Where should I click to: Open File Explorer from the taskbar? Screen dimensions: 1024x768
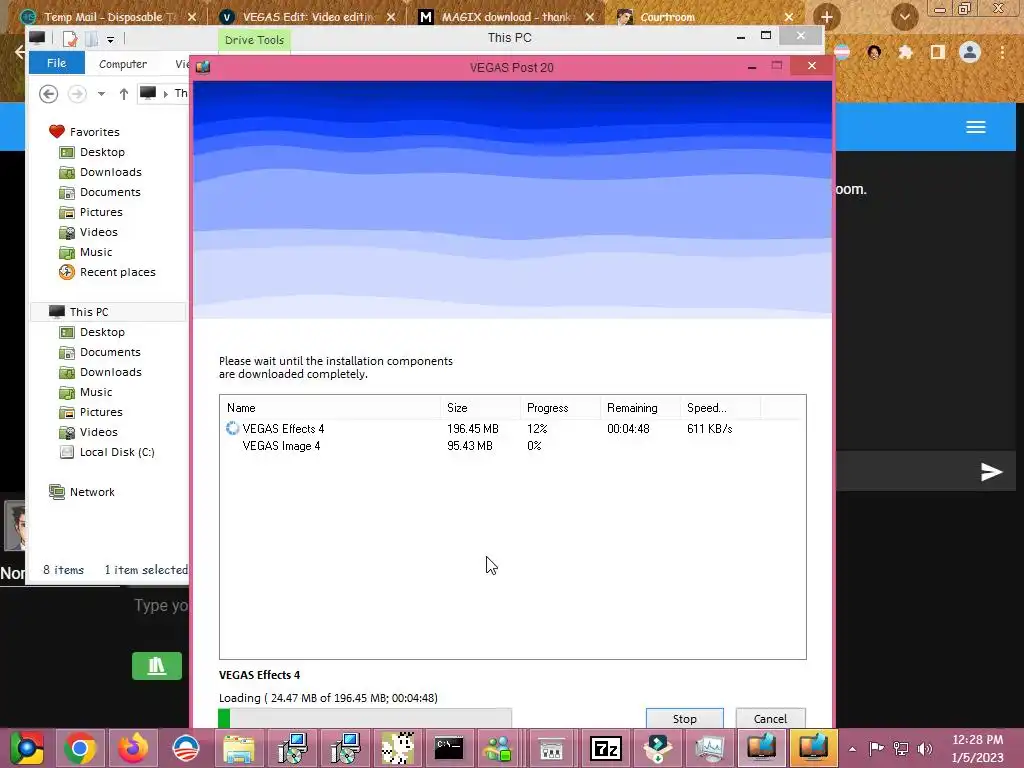(x=239, y=748)
